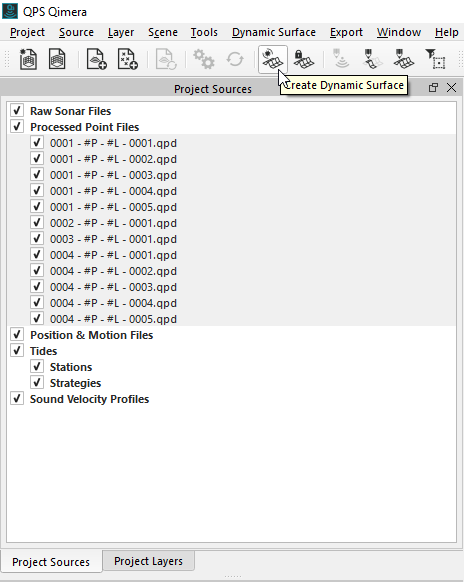The width and height of the screenshot is (464, 582).
Task: Uncheck the Raw Sonar Files checkbox
Action: tap(17, 111)
